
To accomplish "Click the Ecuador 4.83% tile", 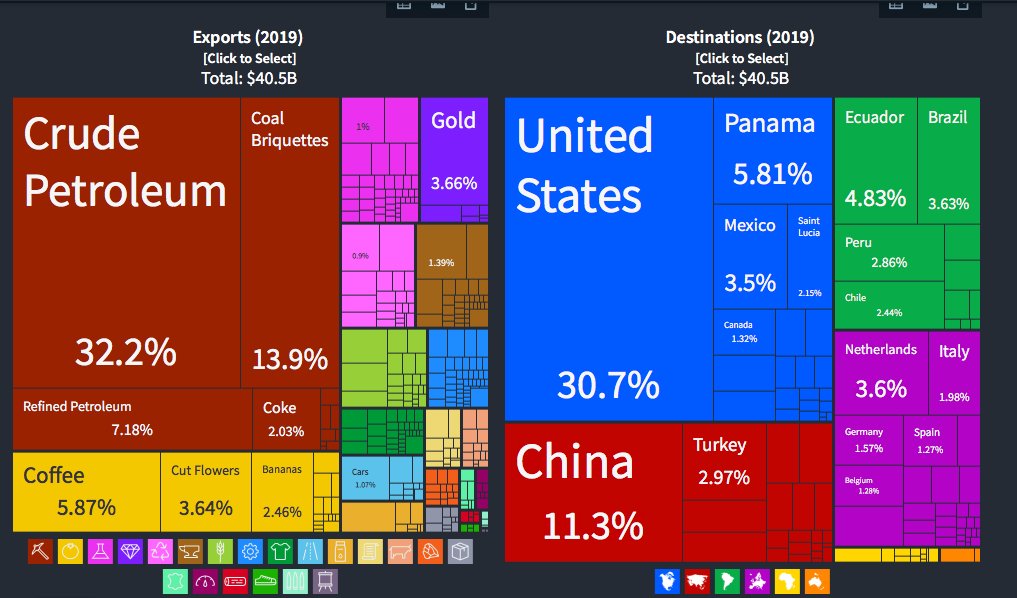I will pos(876,161).
